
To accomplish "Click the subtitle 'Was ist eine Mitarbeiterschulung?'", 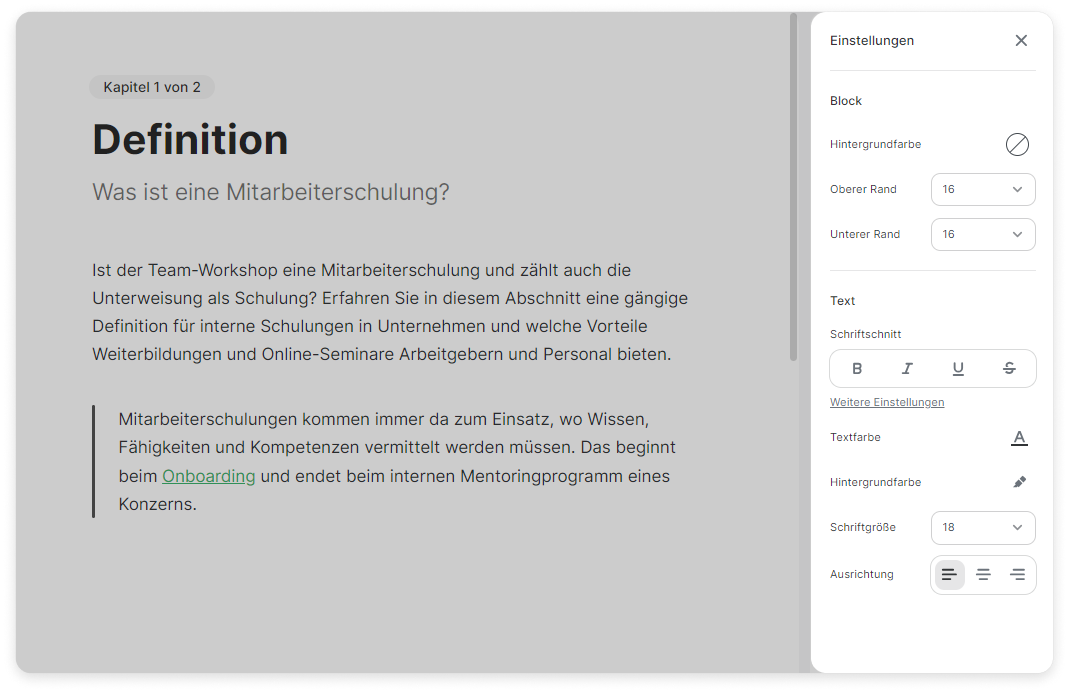I will (x=271, y=192).
